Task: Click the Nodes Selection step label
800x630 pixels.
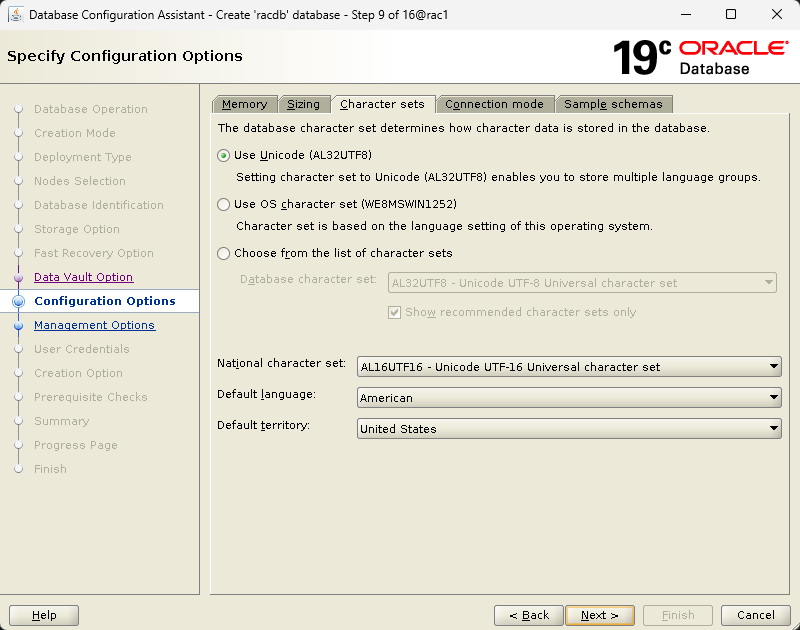Action: (80, 181)
